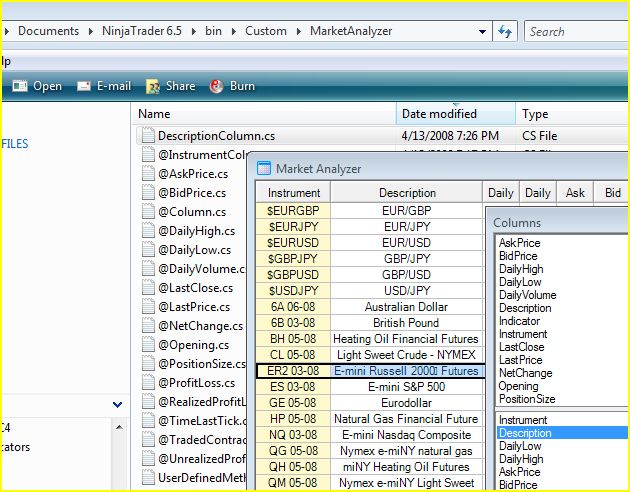Sort files by the Name column header

264,114
